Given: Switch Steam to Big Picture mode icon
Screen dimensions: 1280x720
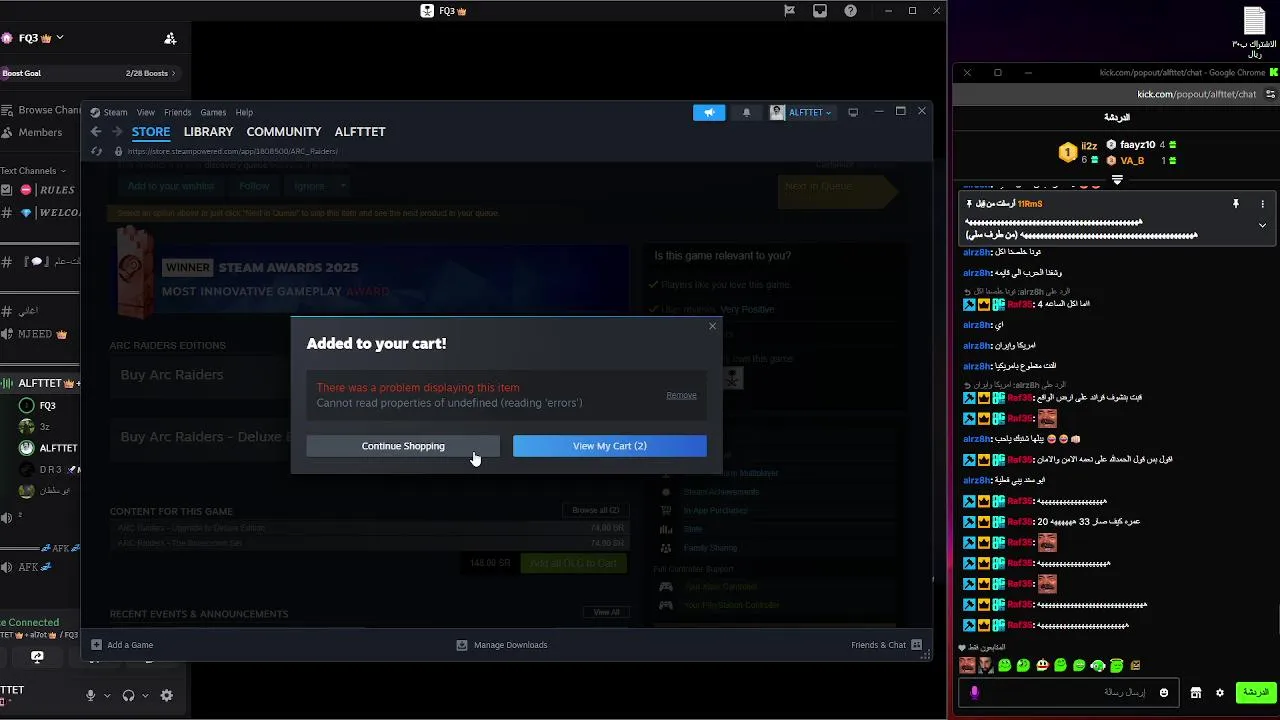Looking at the screenshot, I should pyautogui.click(x=853, y=112).
